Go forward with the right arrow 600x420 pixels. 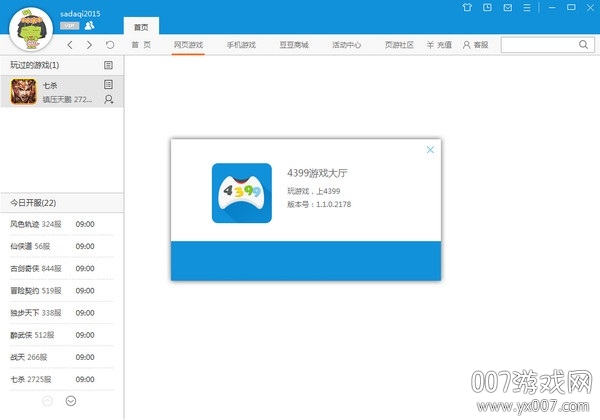pyautogui.click(x=89, y=45)
